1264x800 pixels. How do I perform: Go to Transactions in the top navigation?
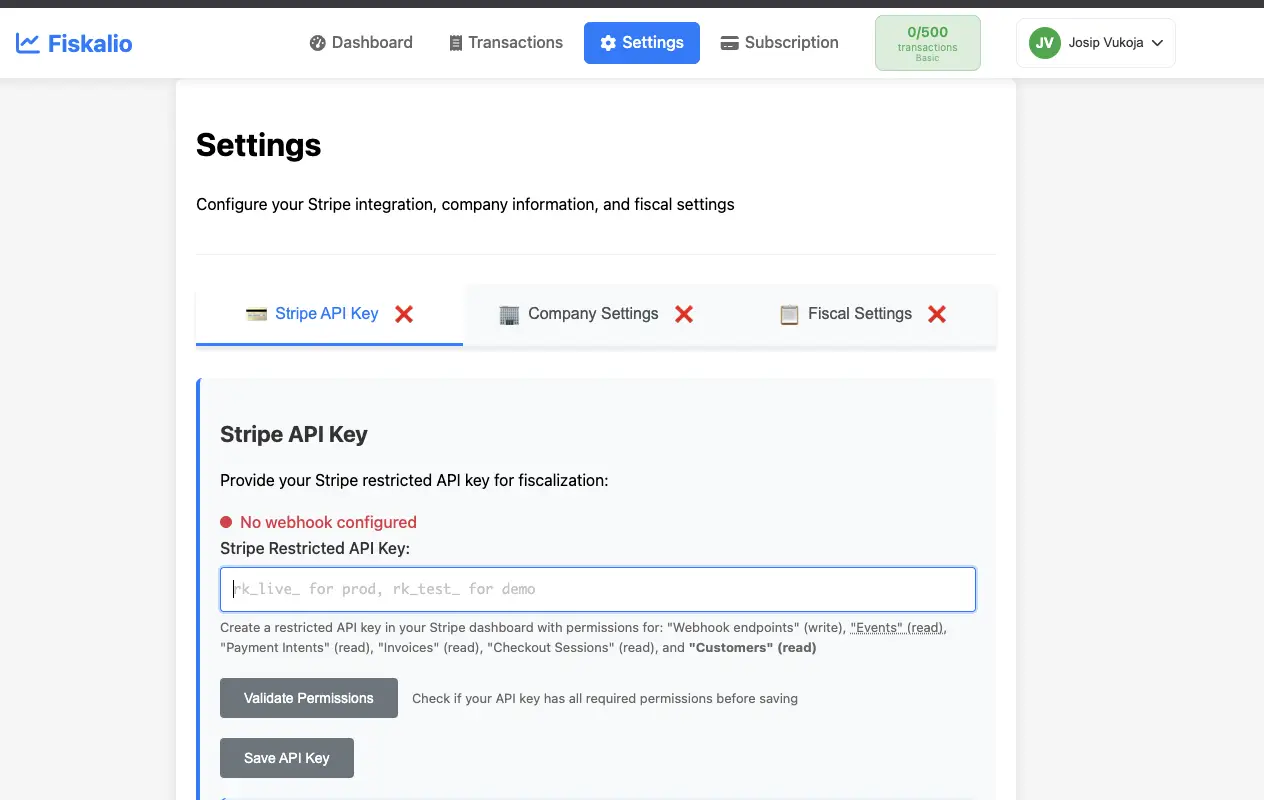[506, 43]
